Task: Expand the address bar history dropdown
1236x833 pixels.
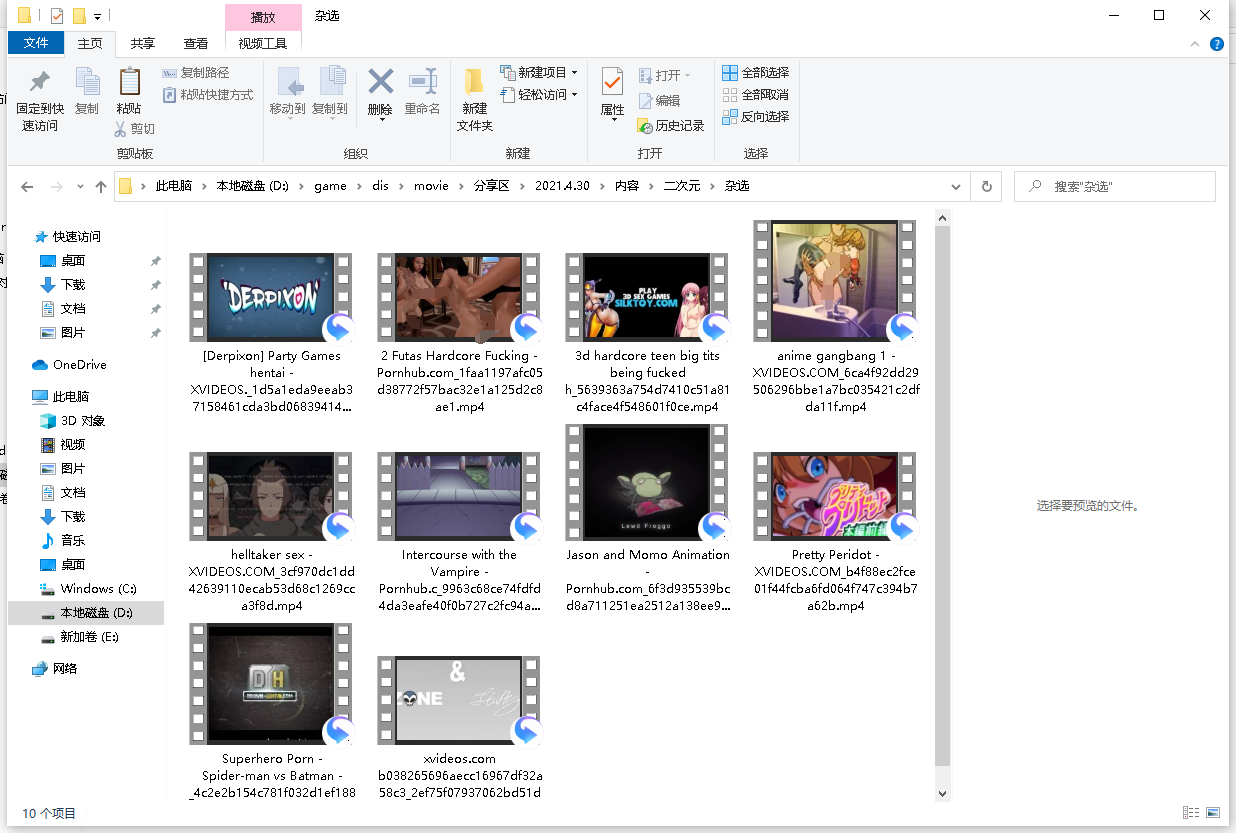Action: pos(956,187)
